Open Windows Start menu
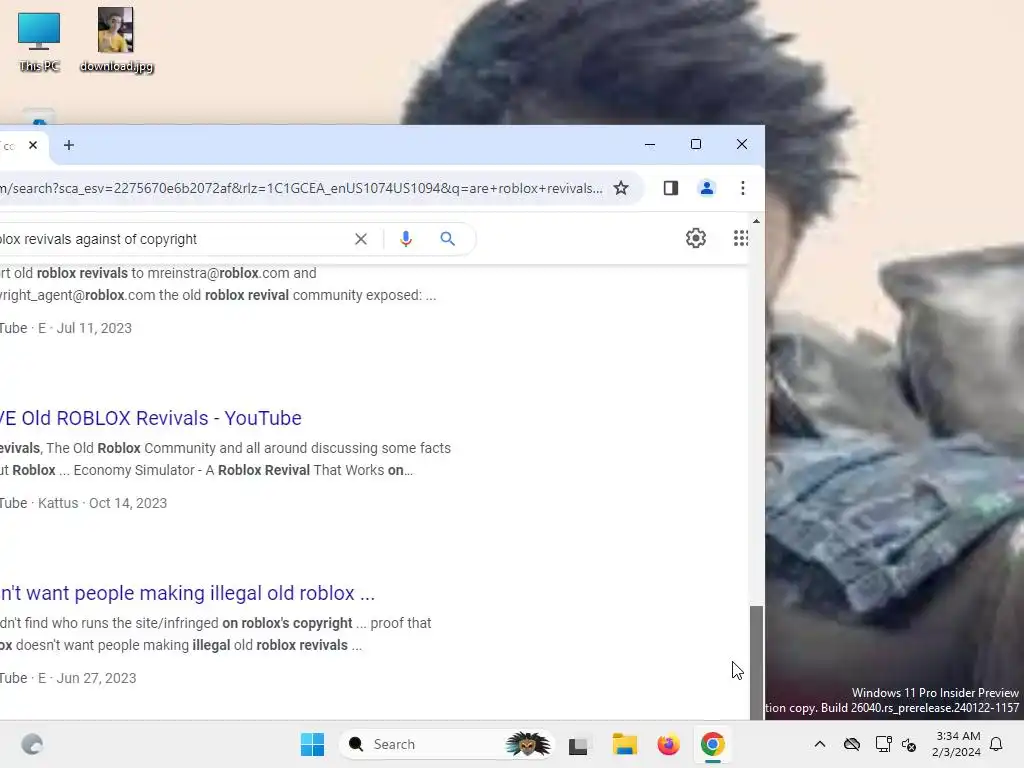1024x768 pixels. tap(312, 744)
